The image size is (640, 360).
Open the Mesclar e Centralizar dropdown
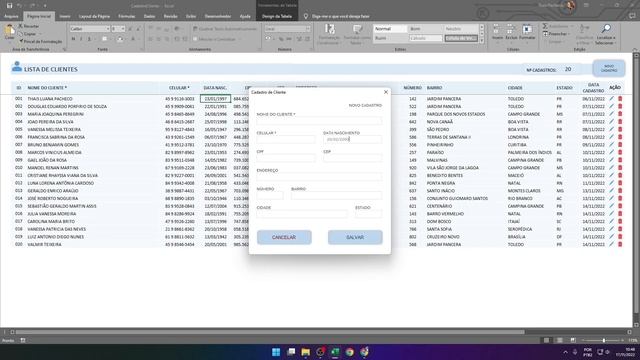240,39
